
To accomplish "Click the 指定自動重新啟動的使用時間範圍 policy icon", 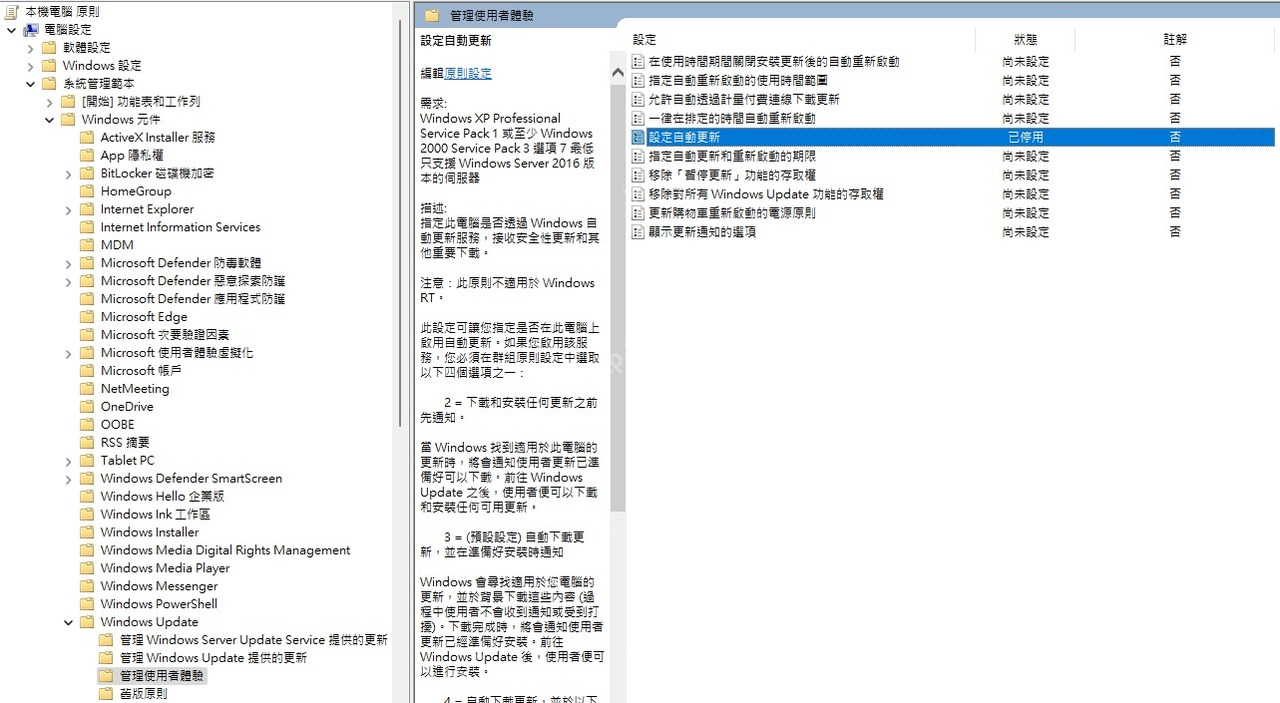I will 638,80.
